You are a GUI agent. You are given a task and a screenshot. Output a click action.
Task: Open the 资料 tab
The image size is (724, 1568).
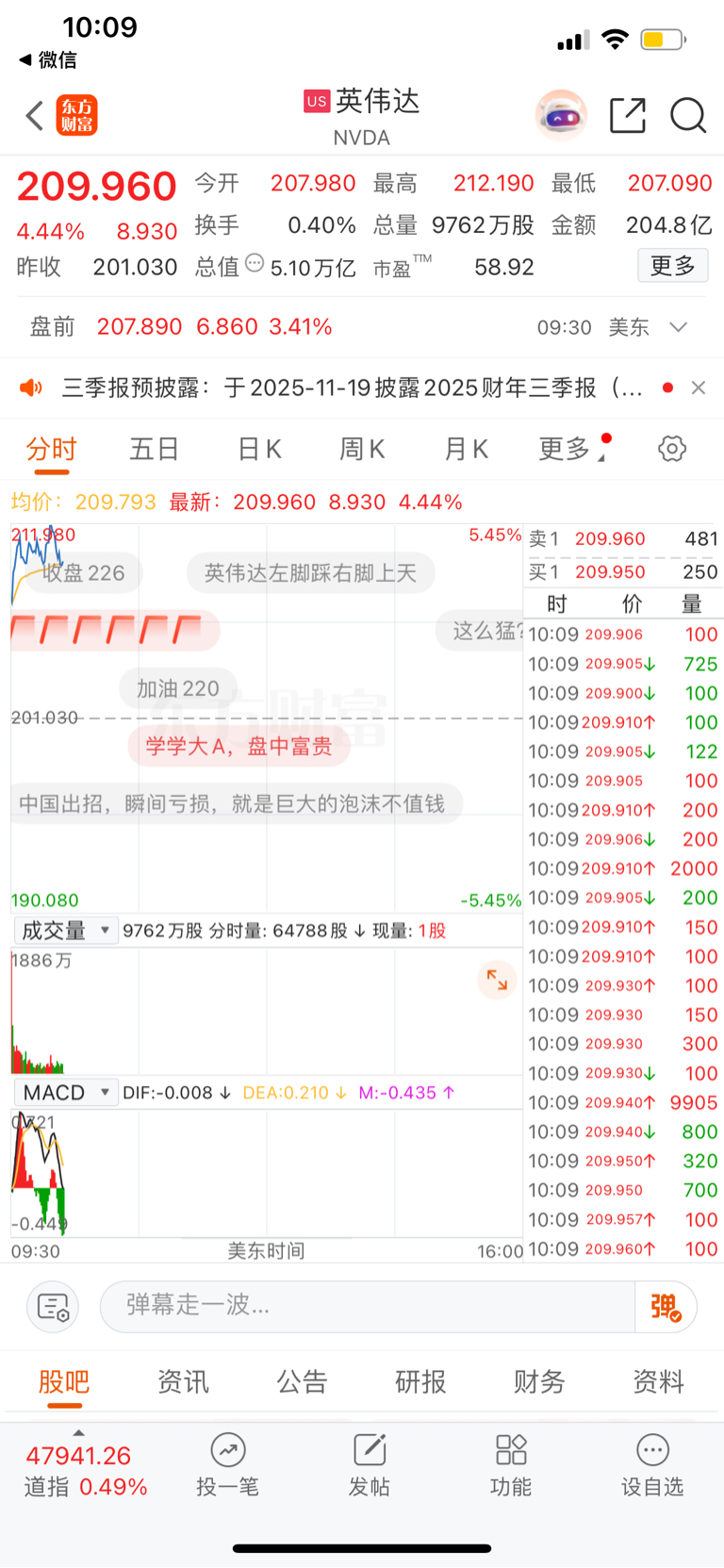click(x=658, y=1382)
